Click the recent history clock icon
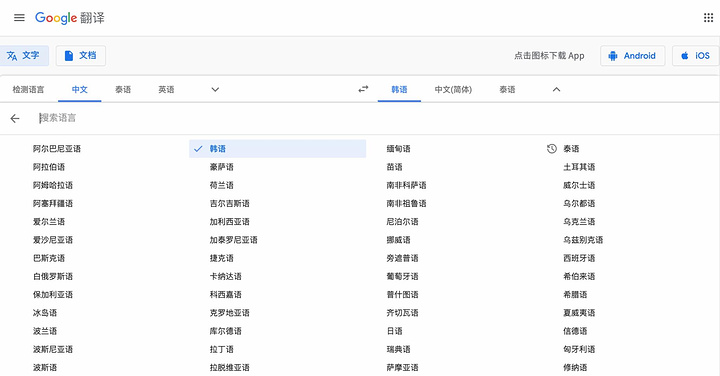The width and height of the screenshot is (720, 376). [551, 149]
